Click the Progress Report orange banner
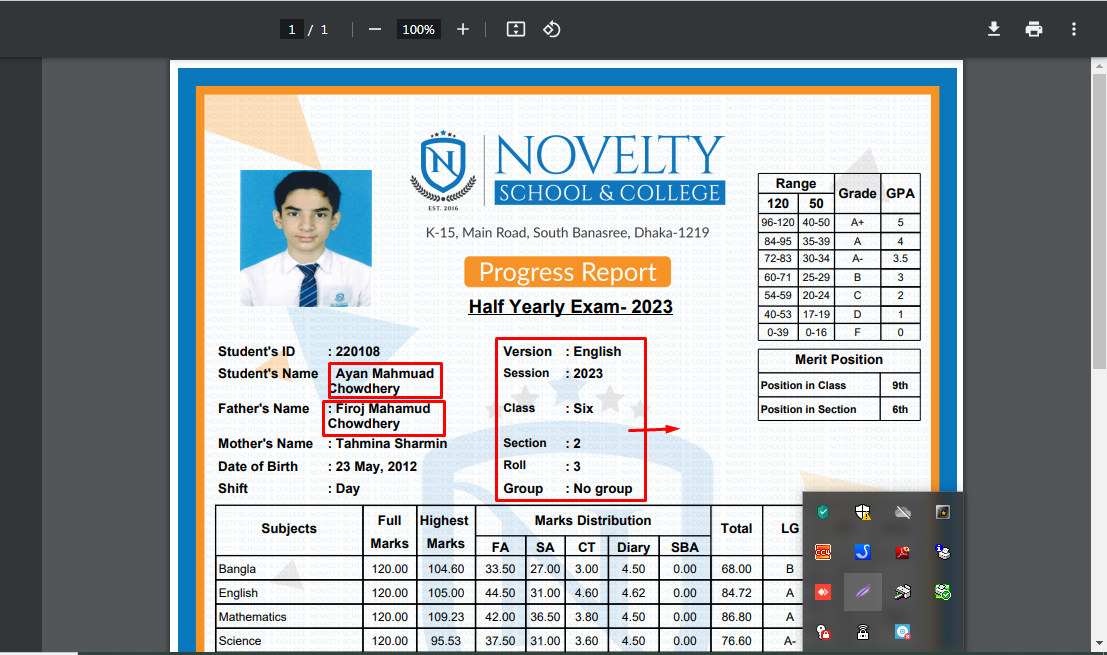The width and height of the screenshot is (1107, 655). [568, 272]
